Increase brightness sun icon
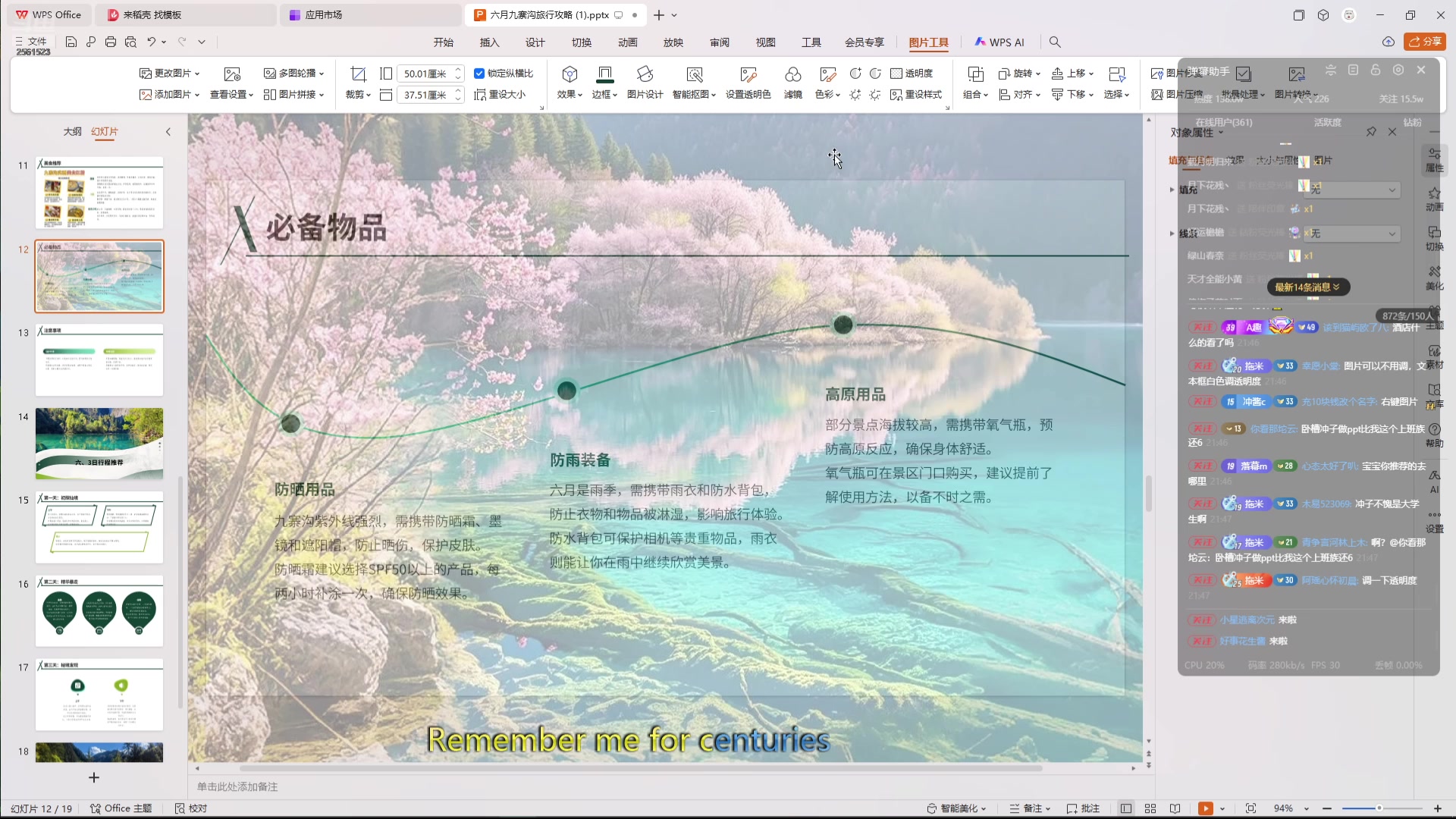The image size is (1456, 819). point(855,95)
